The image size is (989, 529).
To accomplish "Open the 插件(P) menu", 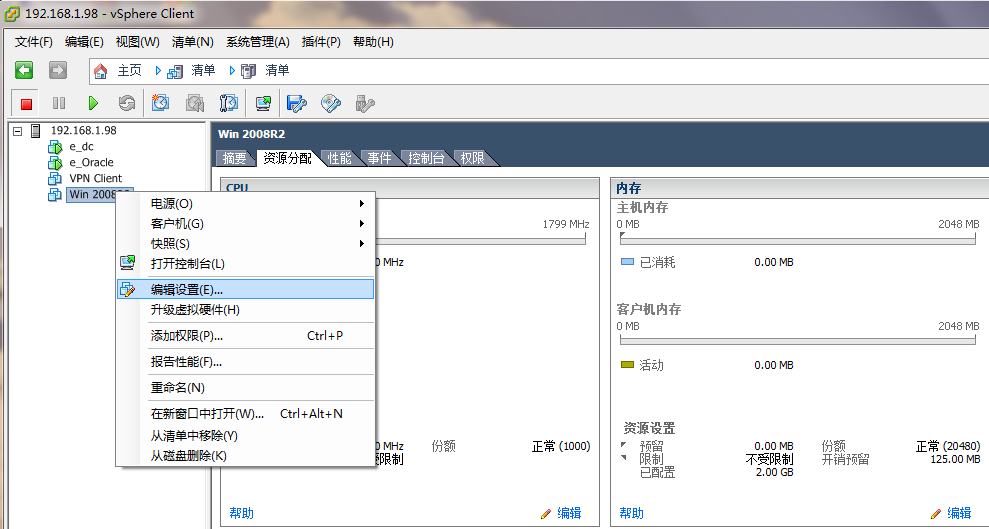I will [x=321, y=42].
